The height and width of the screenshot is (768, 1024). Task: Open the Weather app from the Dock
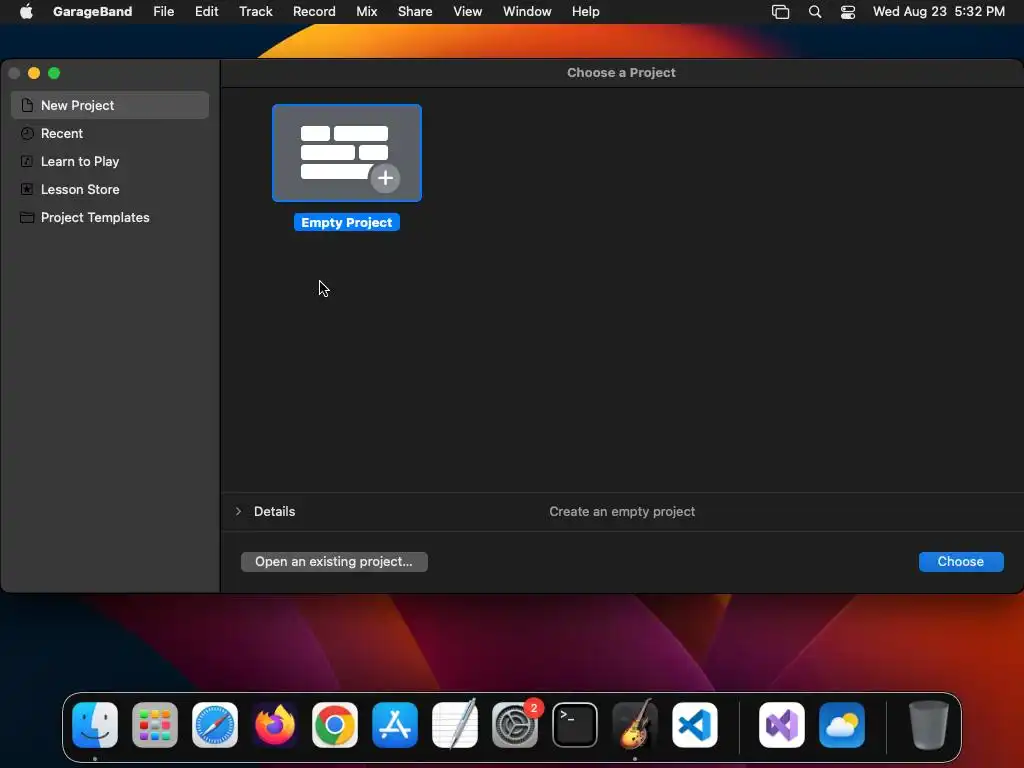[842, 725]
